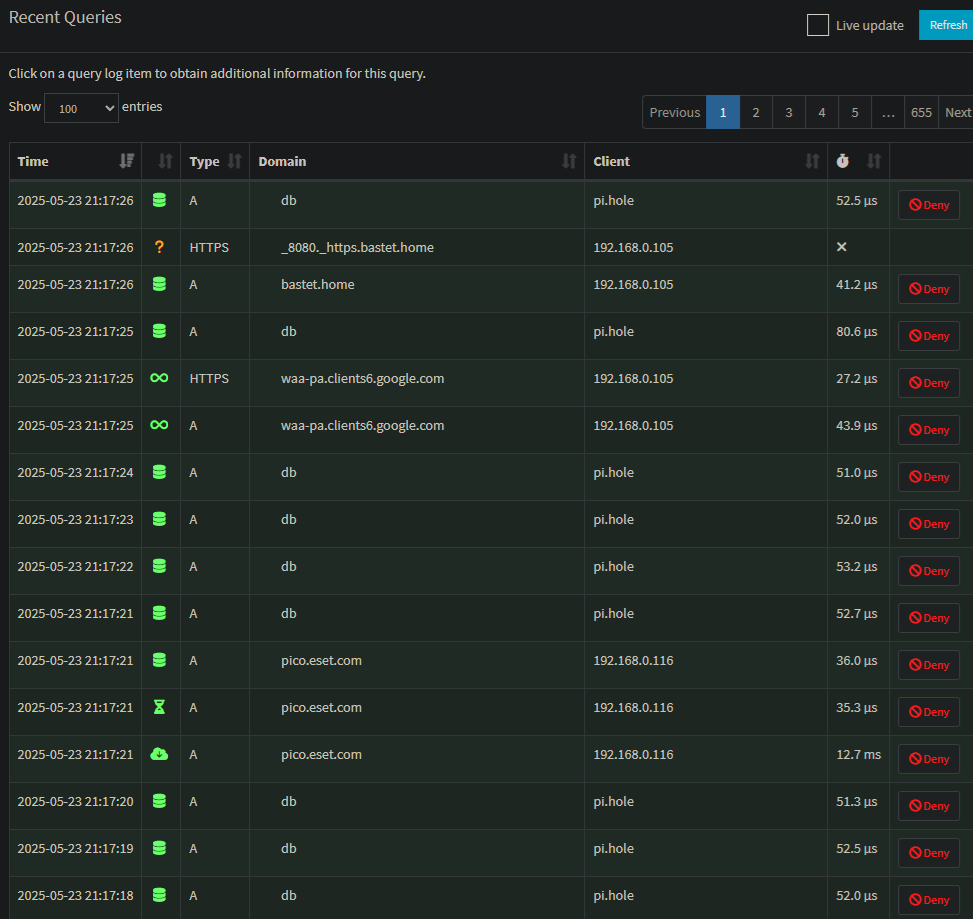Screen dimensions: 973x919
Task: Jump to last page 655
Action: pos(921,112)
